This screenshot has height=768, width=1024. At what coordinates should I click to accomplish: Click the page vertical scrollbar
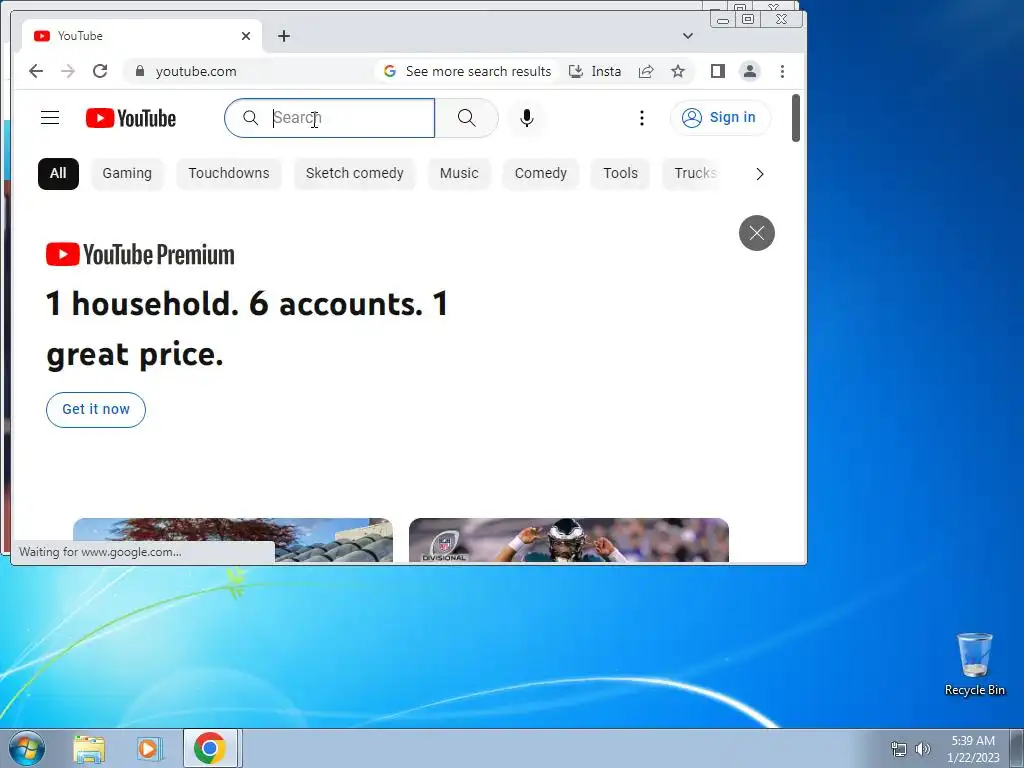795,118
